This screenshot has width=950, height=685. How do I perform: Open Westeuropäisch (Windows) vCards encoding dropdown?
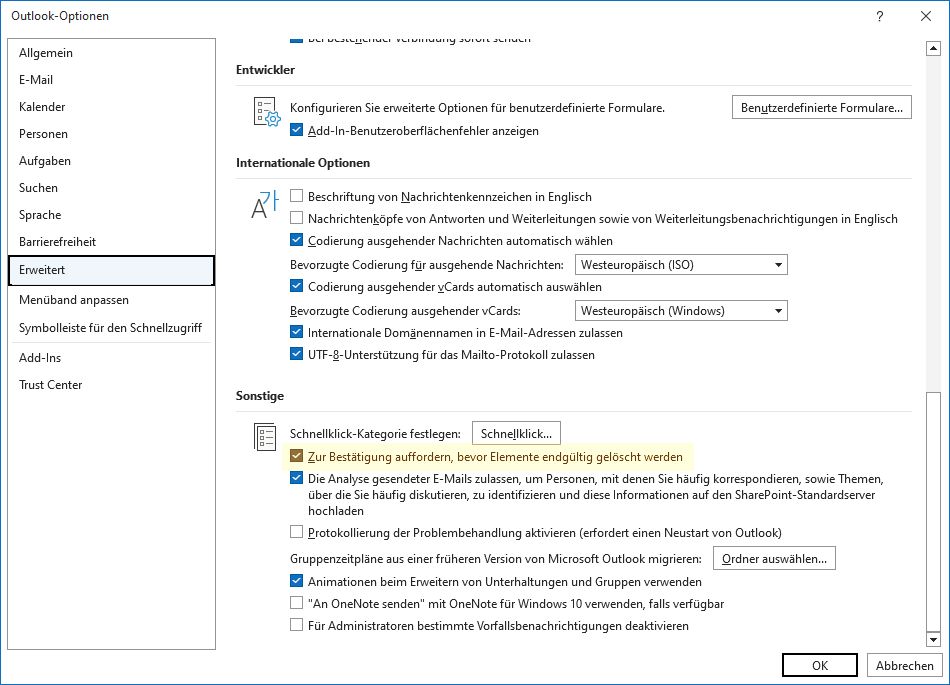[x=681, y=311]
